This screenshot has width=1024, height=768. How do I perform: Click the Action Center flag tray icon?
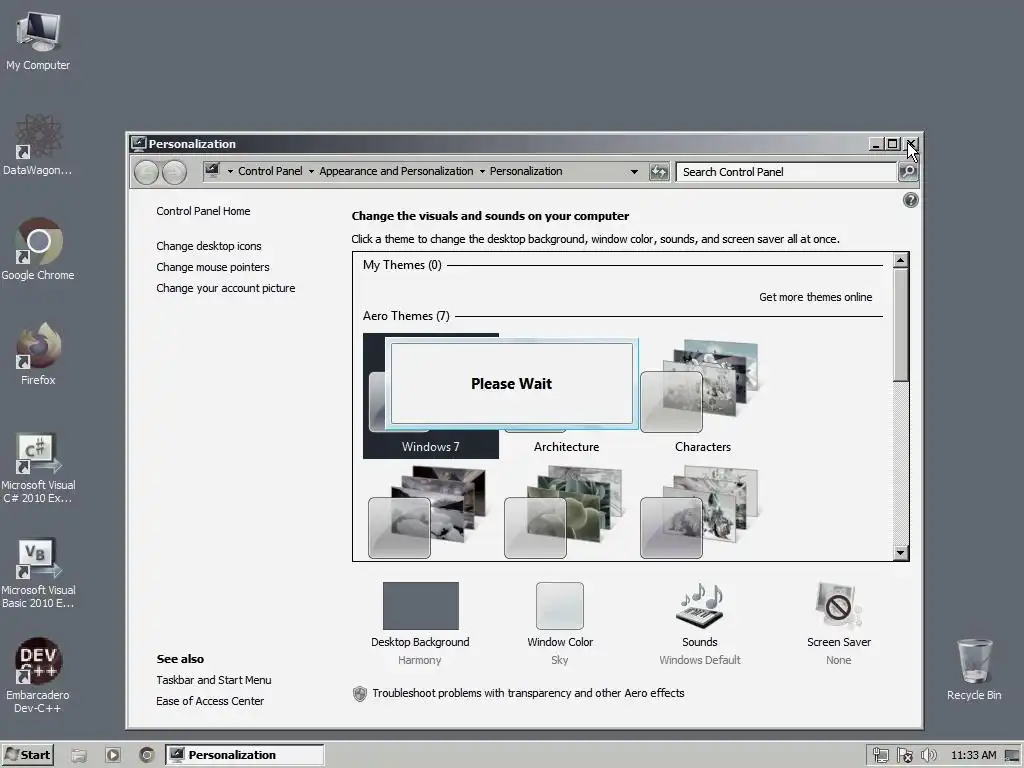tap(904, 756)
